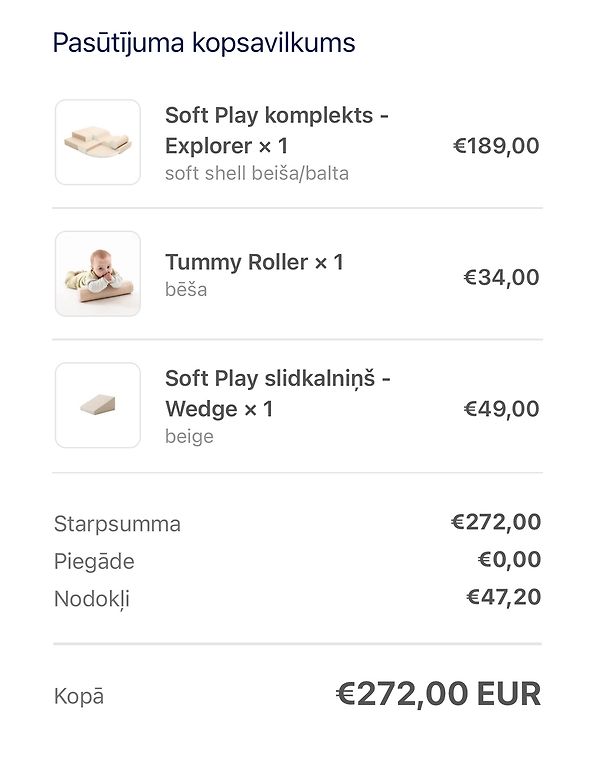
Task: Click the €47,20 tax amount
Action: (x=503, y=597)
